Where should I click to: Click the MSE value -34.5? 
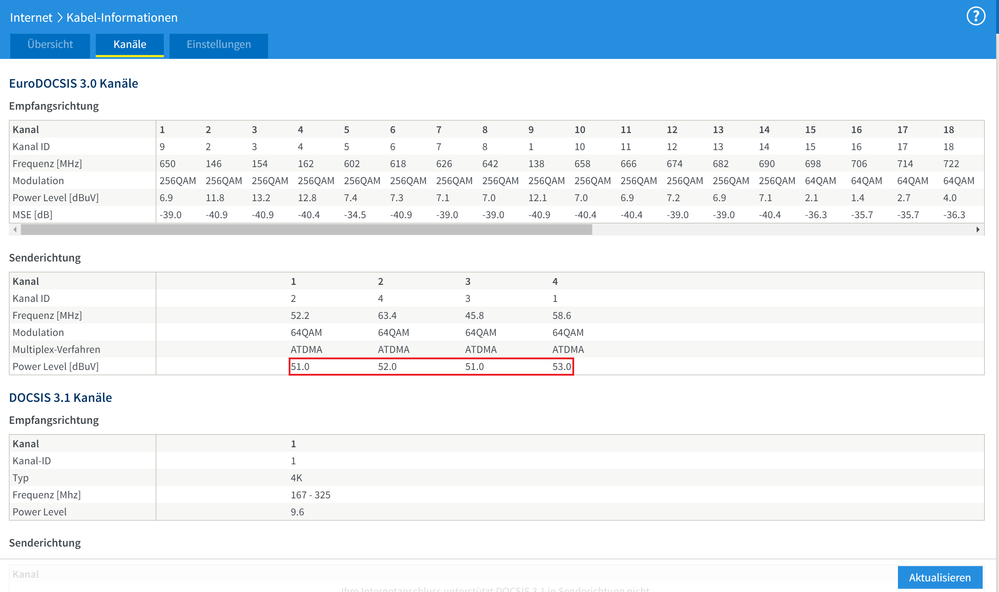click(x=355, y=215)
